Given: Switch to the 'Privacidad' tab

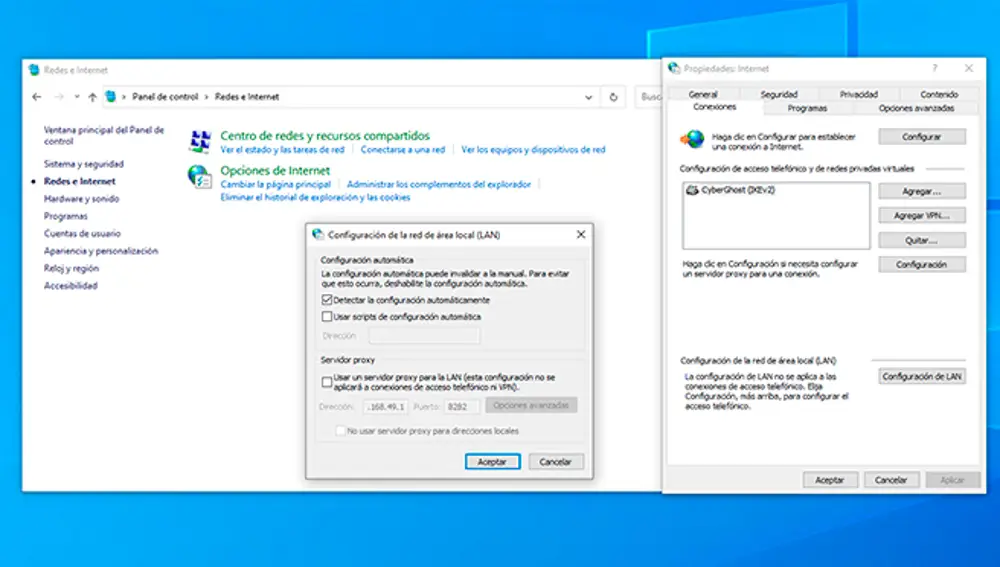Looking at the screenshot, I should tap(858, 94).
